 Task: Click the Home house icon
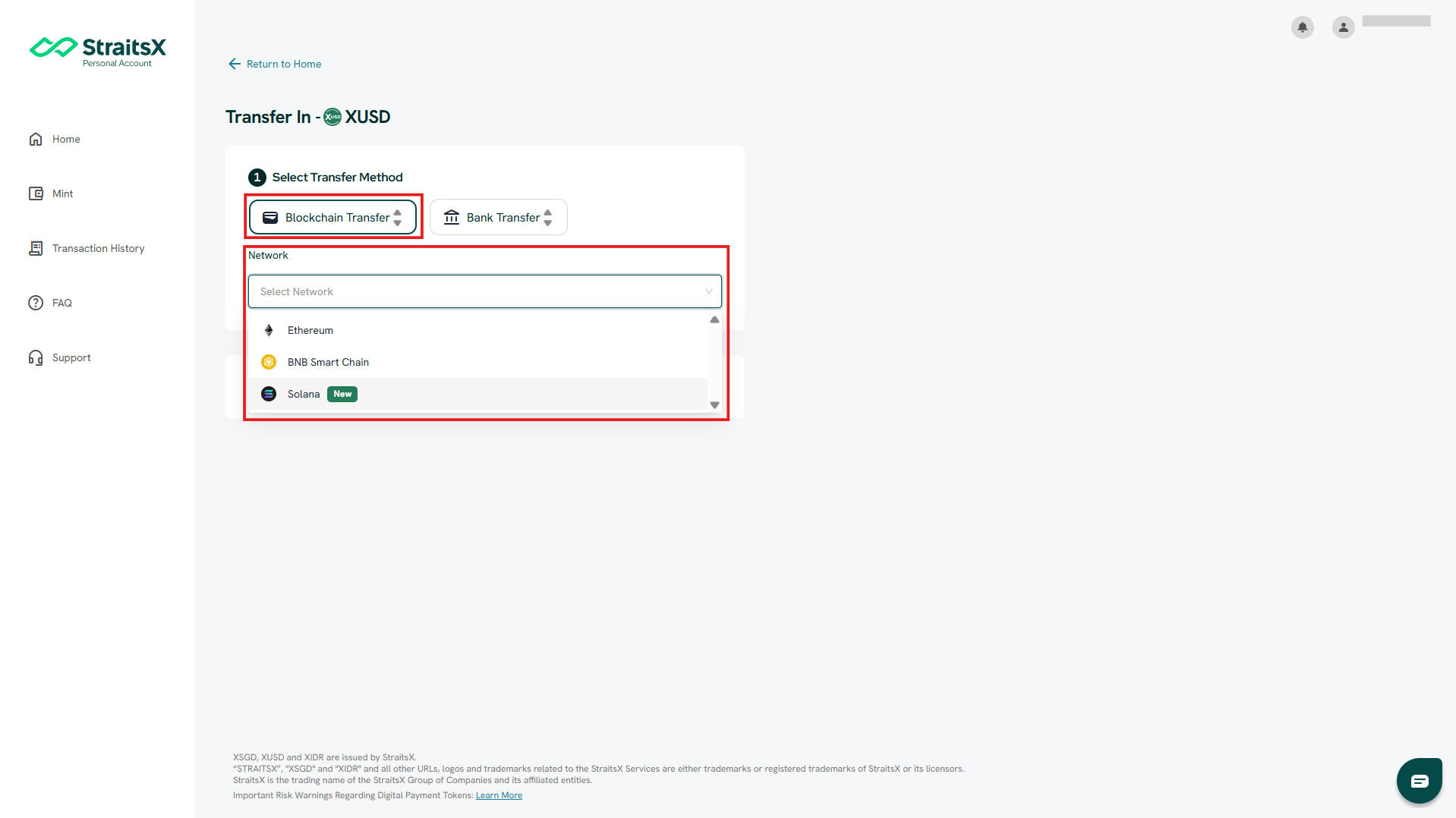pos(36,139)
